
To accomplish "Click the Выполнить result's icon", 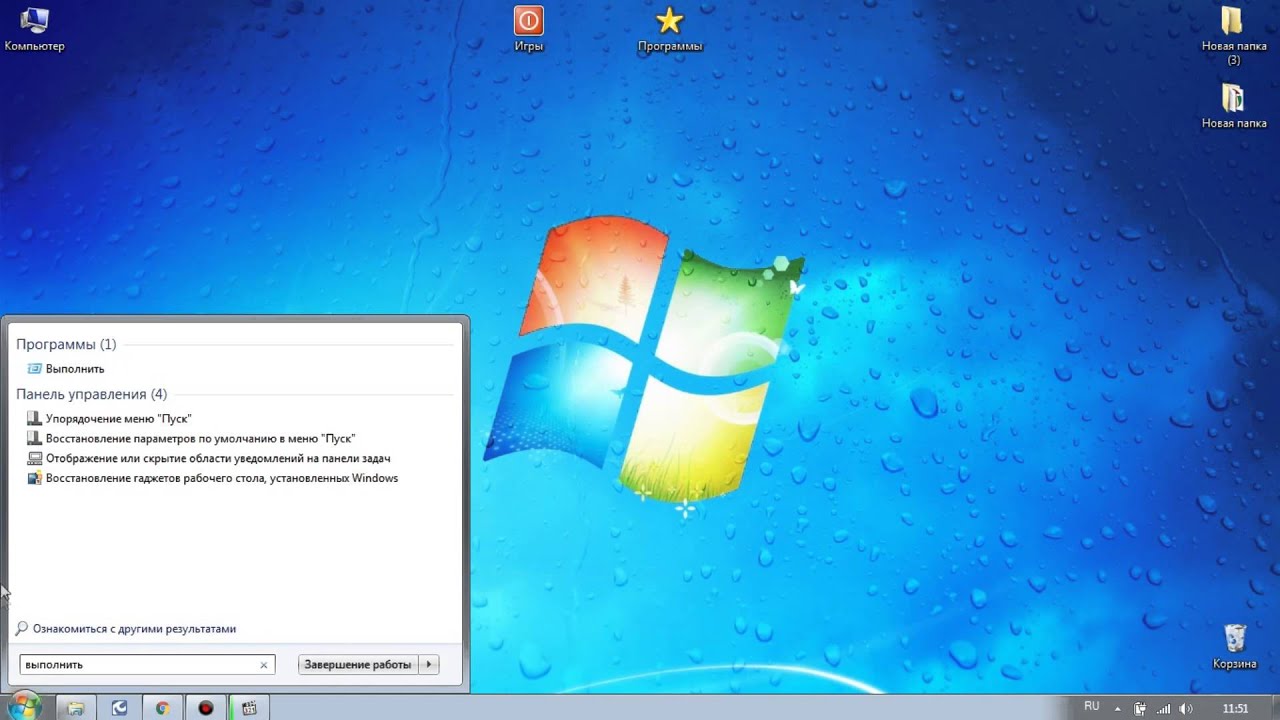I will click(x=35, y=369).
